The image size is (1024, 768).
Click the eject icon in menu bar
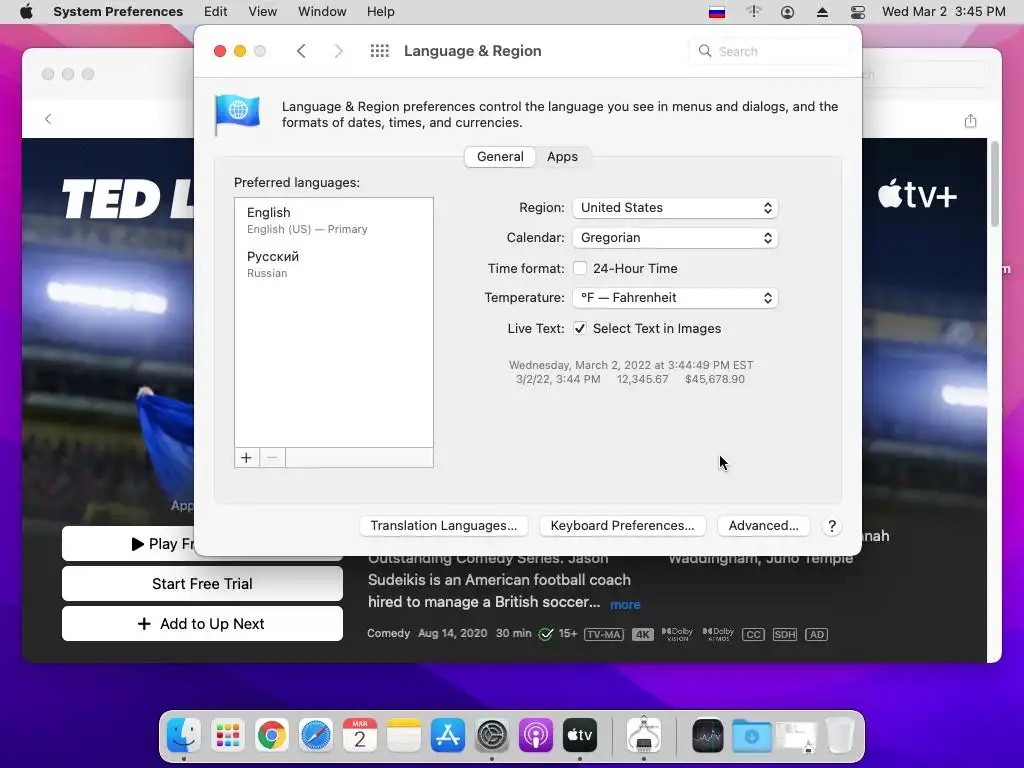tap(822, 12)
